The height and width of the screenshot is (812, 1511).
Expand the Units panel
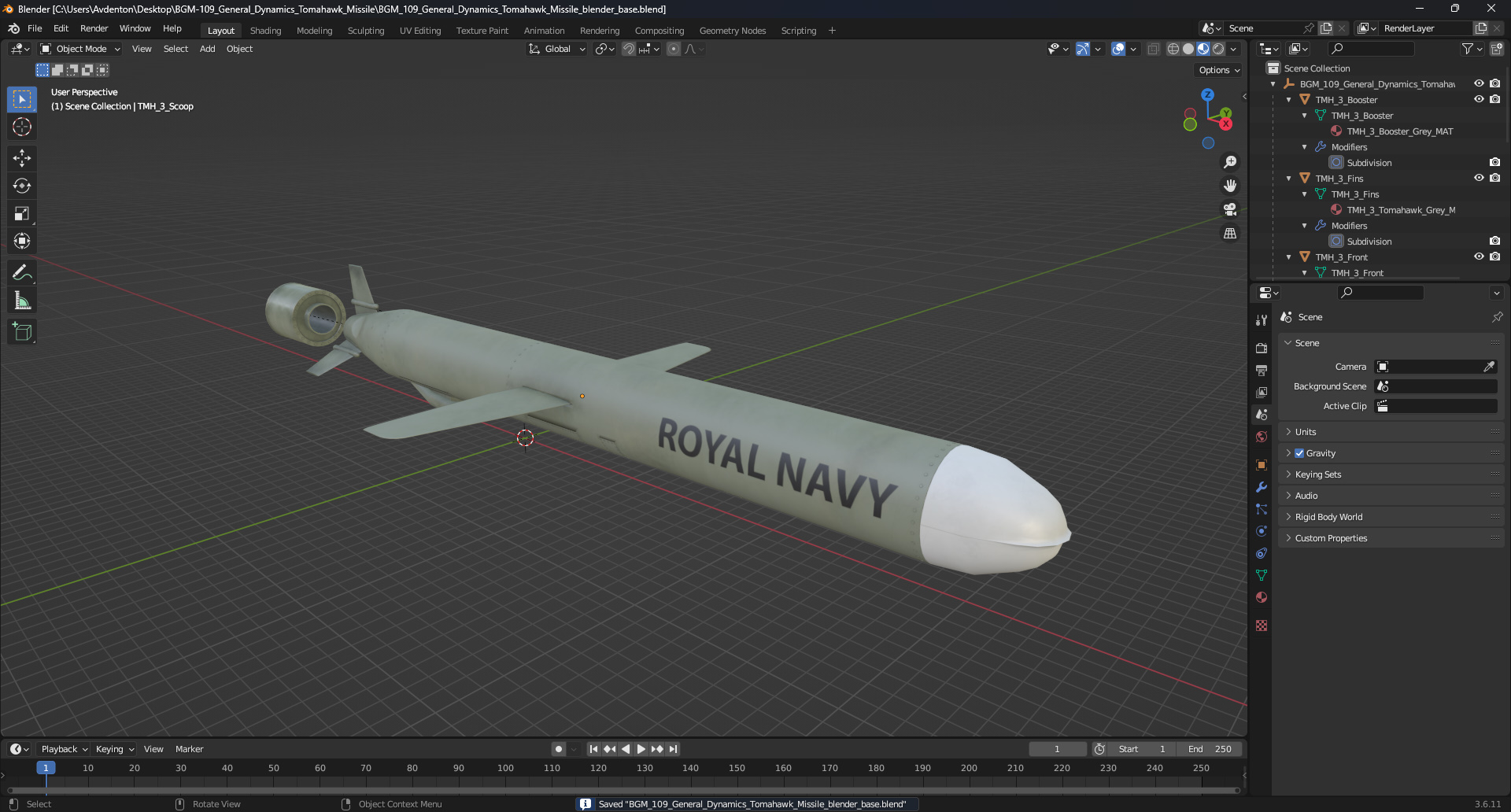tap(1391, 432)
